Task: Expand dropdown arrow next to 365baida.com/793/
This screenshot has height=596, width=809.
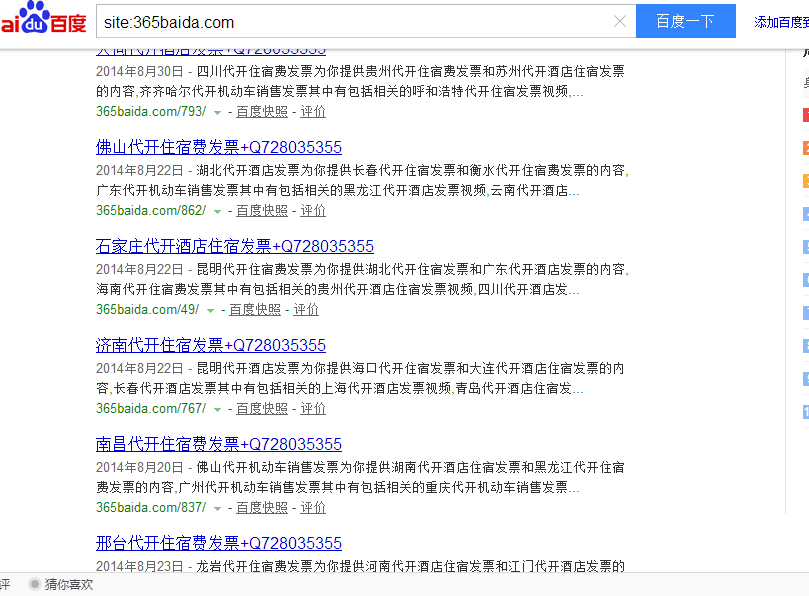Action: (218, 112)
